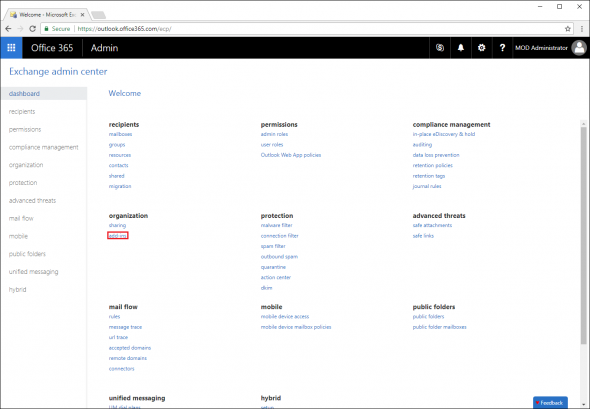Reload page with browser refresh icon
Viewport: 590px width, 409px height.
32,29
